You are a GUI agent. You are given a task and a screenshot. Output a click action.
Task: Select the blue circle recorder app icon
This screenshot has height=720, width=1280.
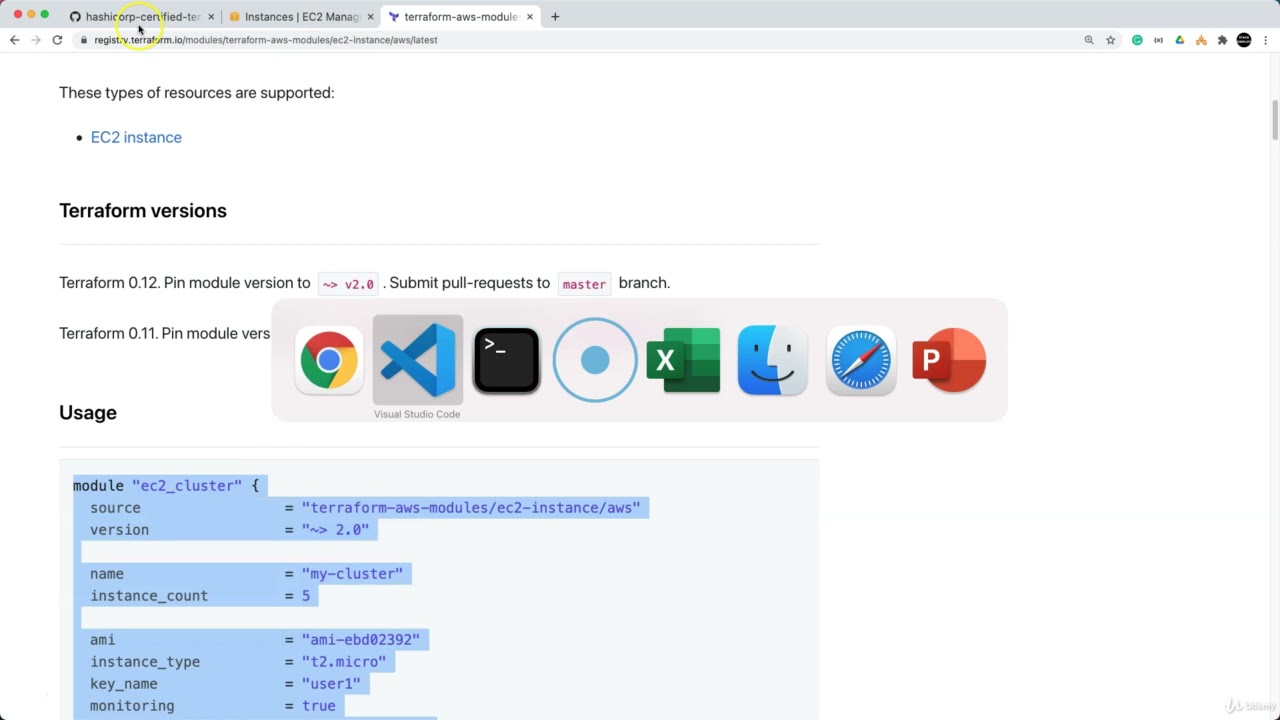[x=594, y=360]
